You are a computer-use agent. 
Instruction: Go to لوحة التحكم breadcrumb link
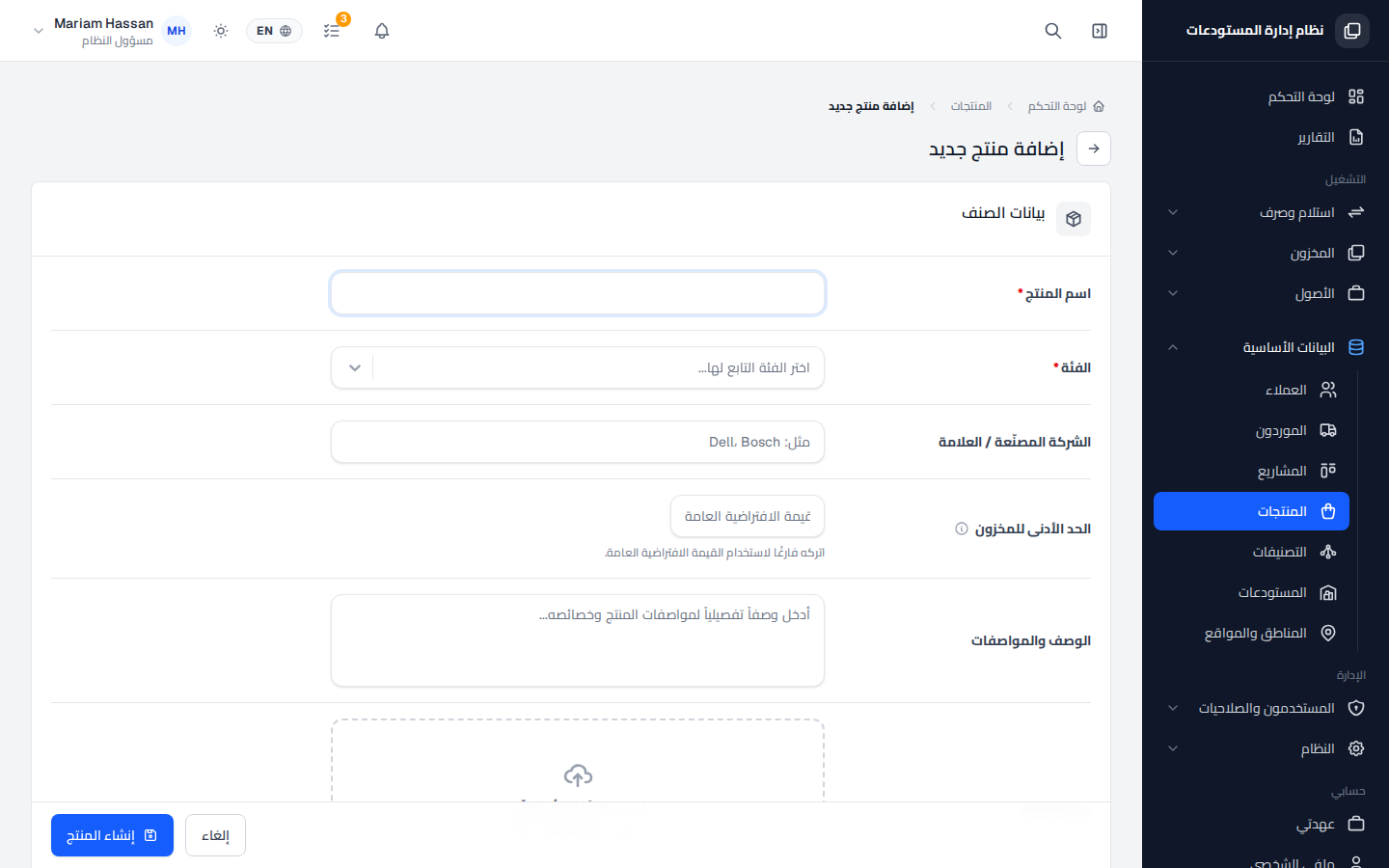point(1057,106)
